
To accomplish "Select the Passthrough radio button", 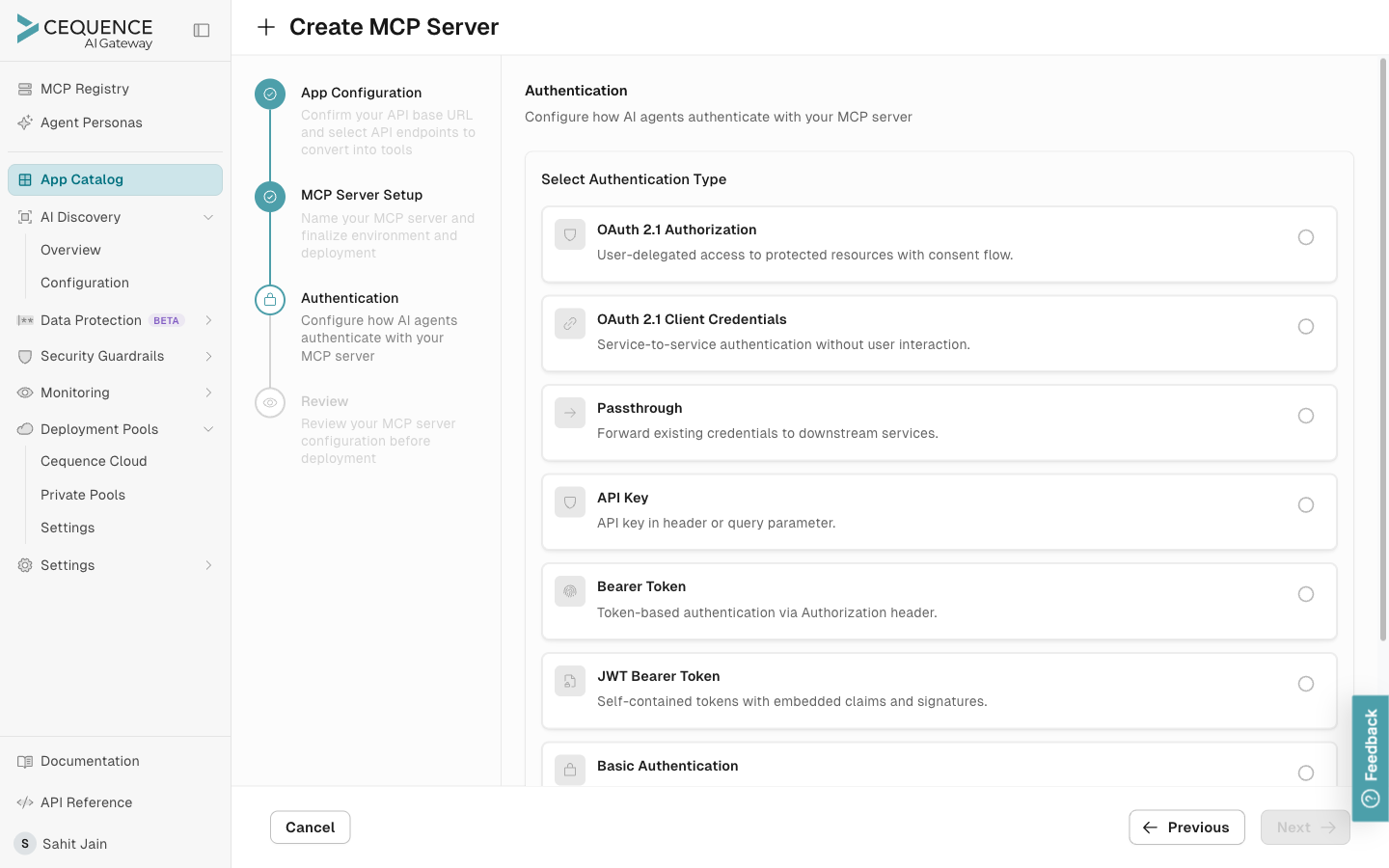I will click(1306, 416).
